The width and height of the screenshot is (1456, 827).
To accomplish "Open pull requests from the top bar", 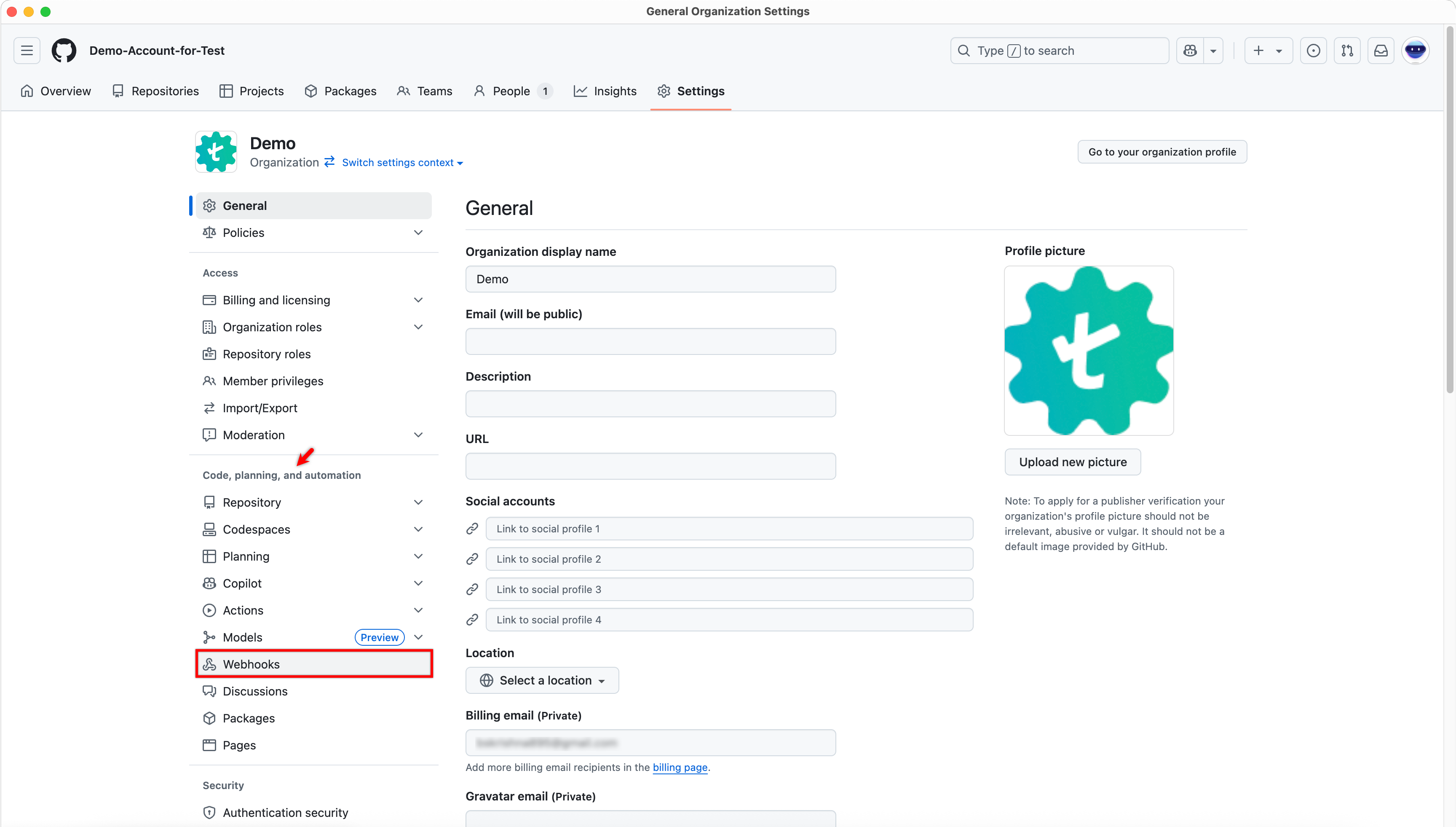I will tap(1346, 50).
